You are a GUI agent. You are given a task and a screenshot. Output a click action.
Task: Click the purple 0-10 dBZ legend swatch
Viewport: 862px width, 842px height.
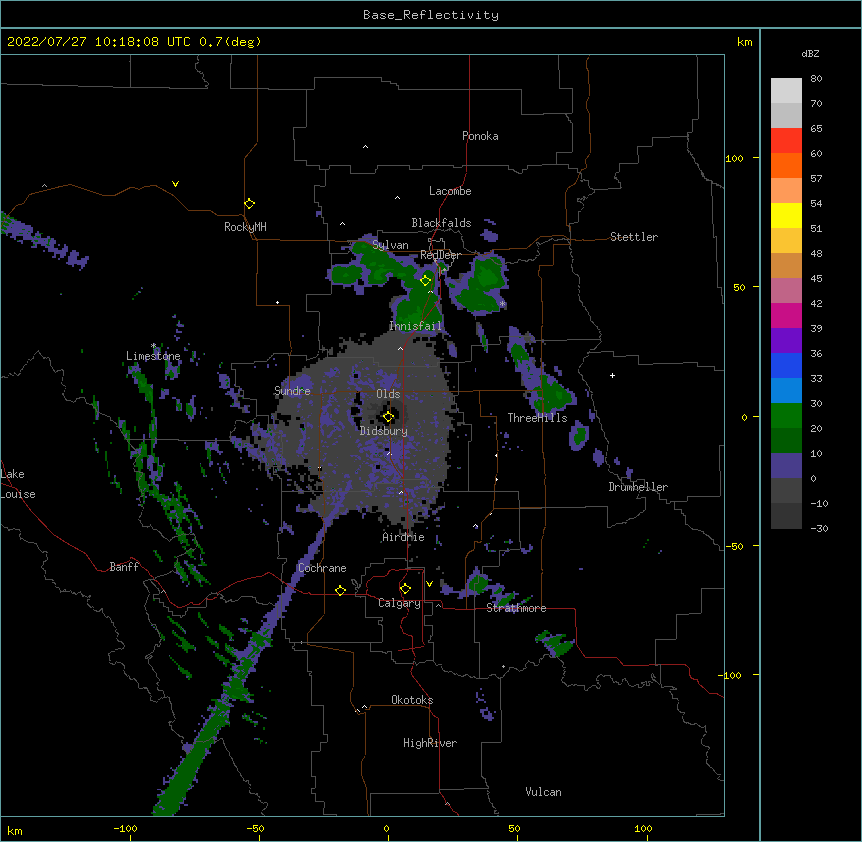tap(786, 466)
